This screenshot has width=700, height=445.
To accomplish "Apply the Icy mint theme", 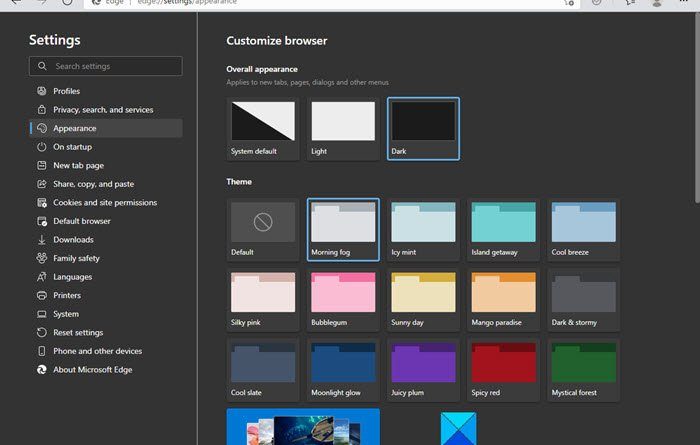I will tap(423, 230).
